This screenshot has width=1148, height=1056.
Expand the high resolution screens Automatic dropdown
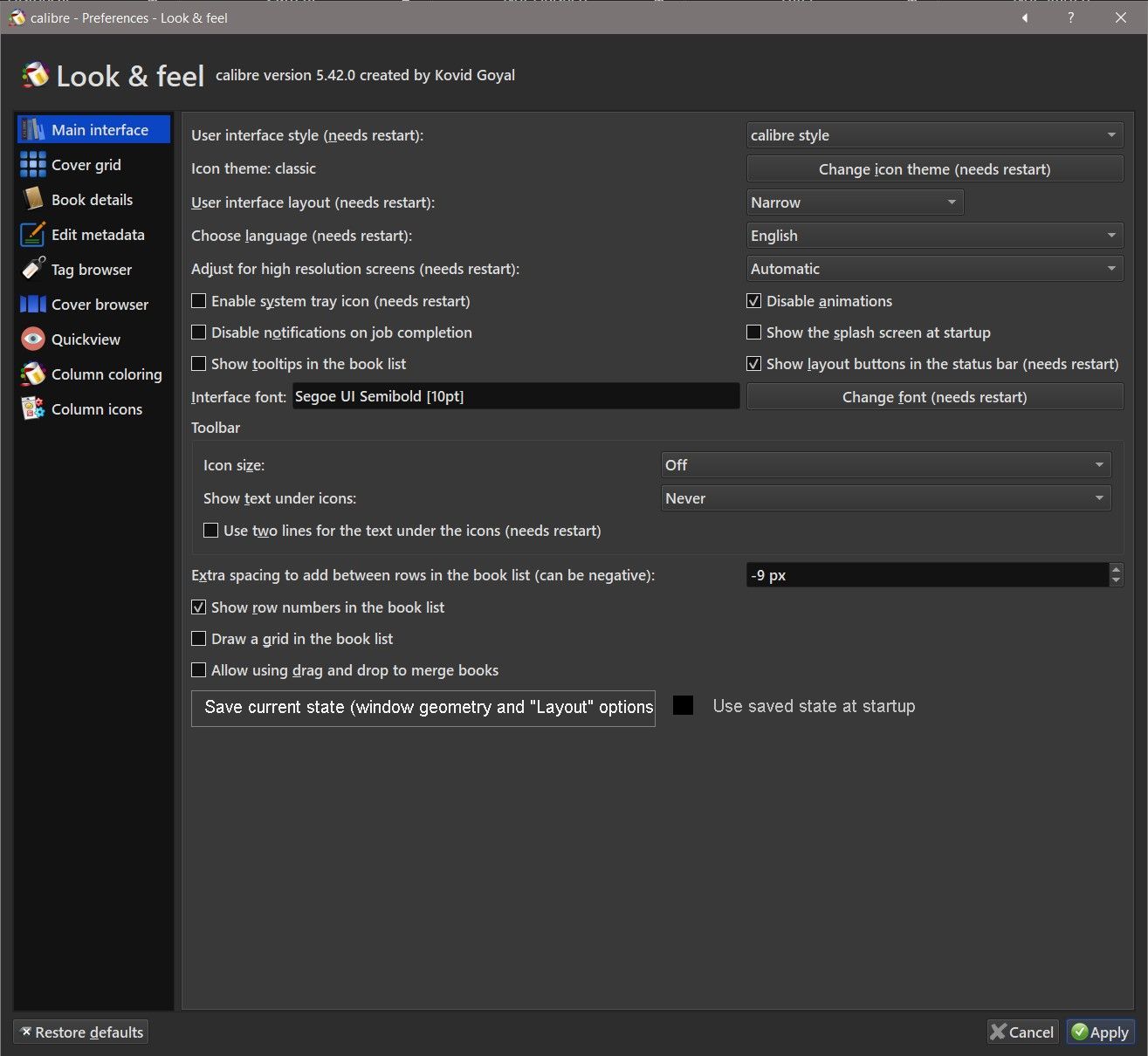tap(935, 269)
